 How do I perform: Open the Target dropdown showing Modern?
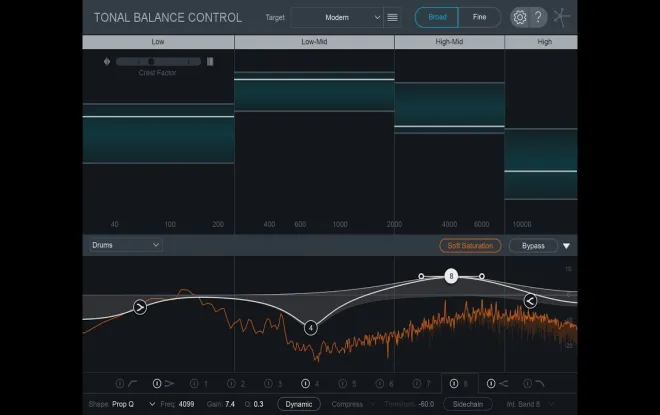(337, 17)
